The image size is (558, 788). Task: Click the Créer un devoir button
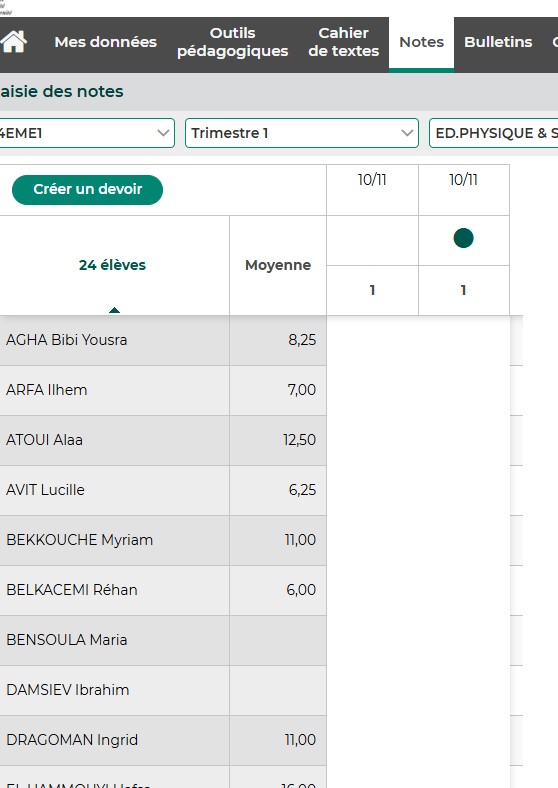(87, 189)
